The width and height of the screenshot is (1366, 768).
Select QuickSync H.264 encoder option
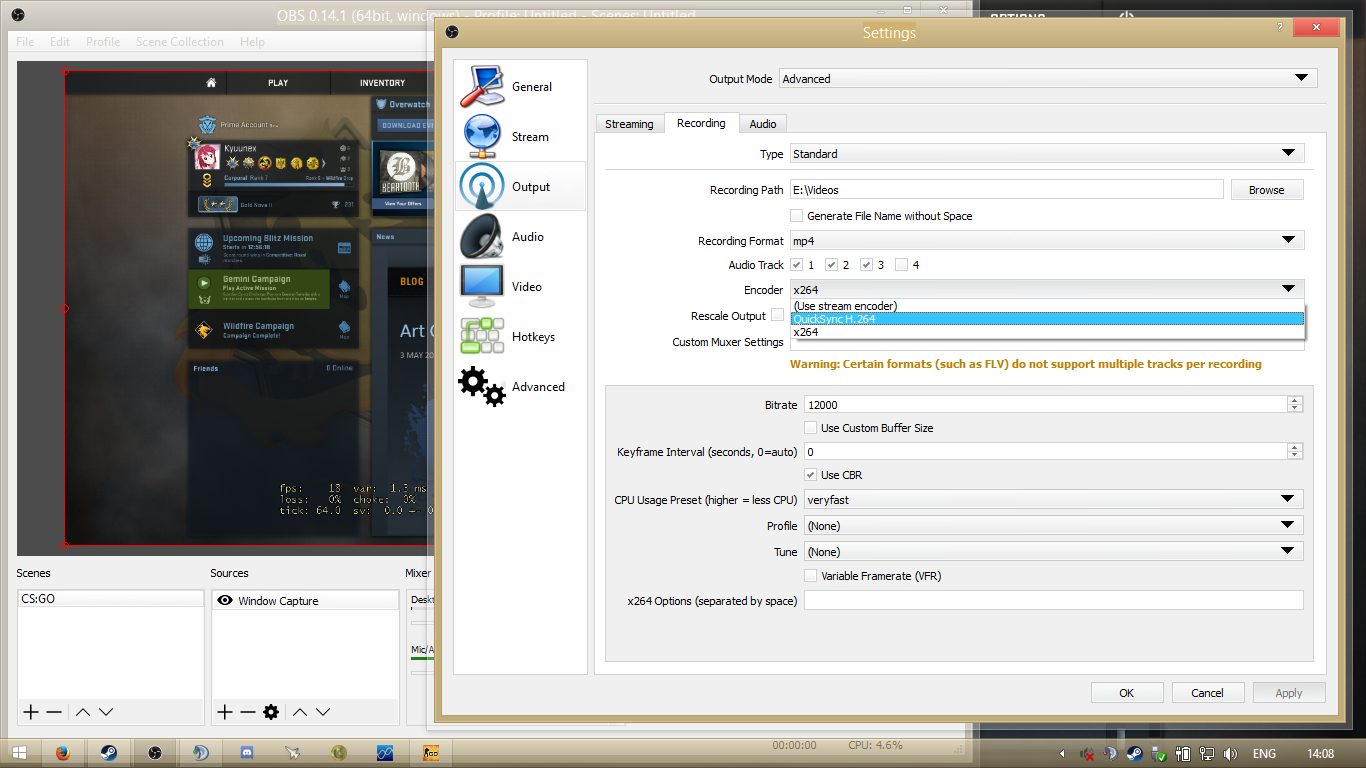tap(1047, 319)
